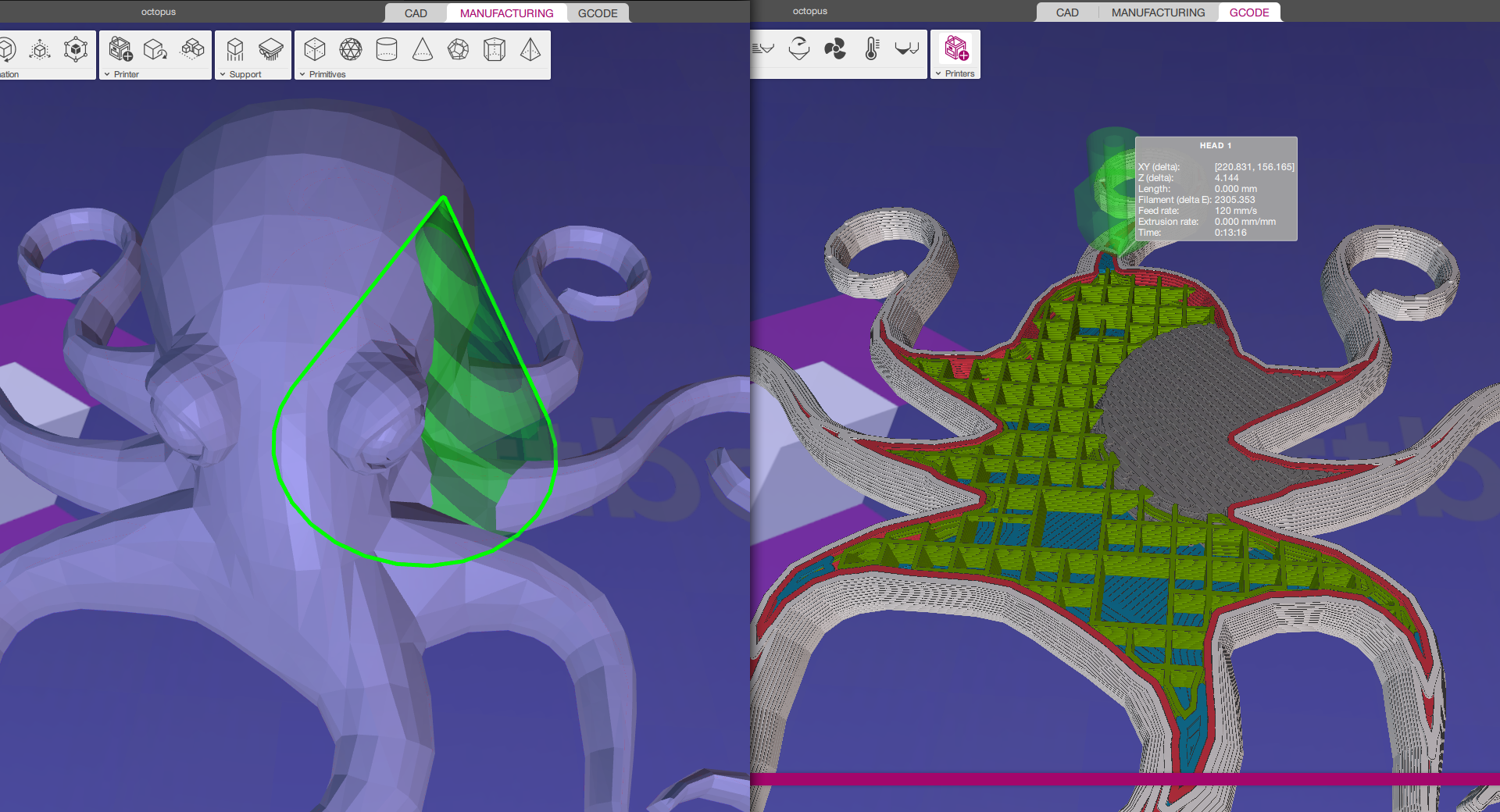Insert a cylinder primitive

click(x=387, y=49)
